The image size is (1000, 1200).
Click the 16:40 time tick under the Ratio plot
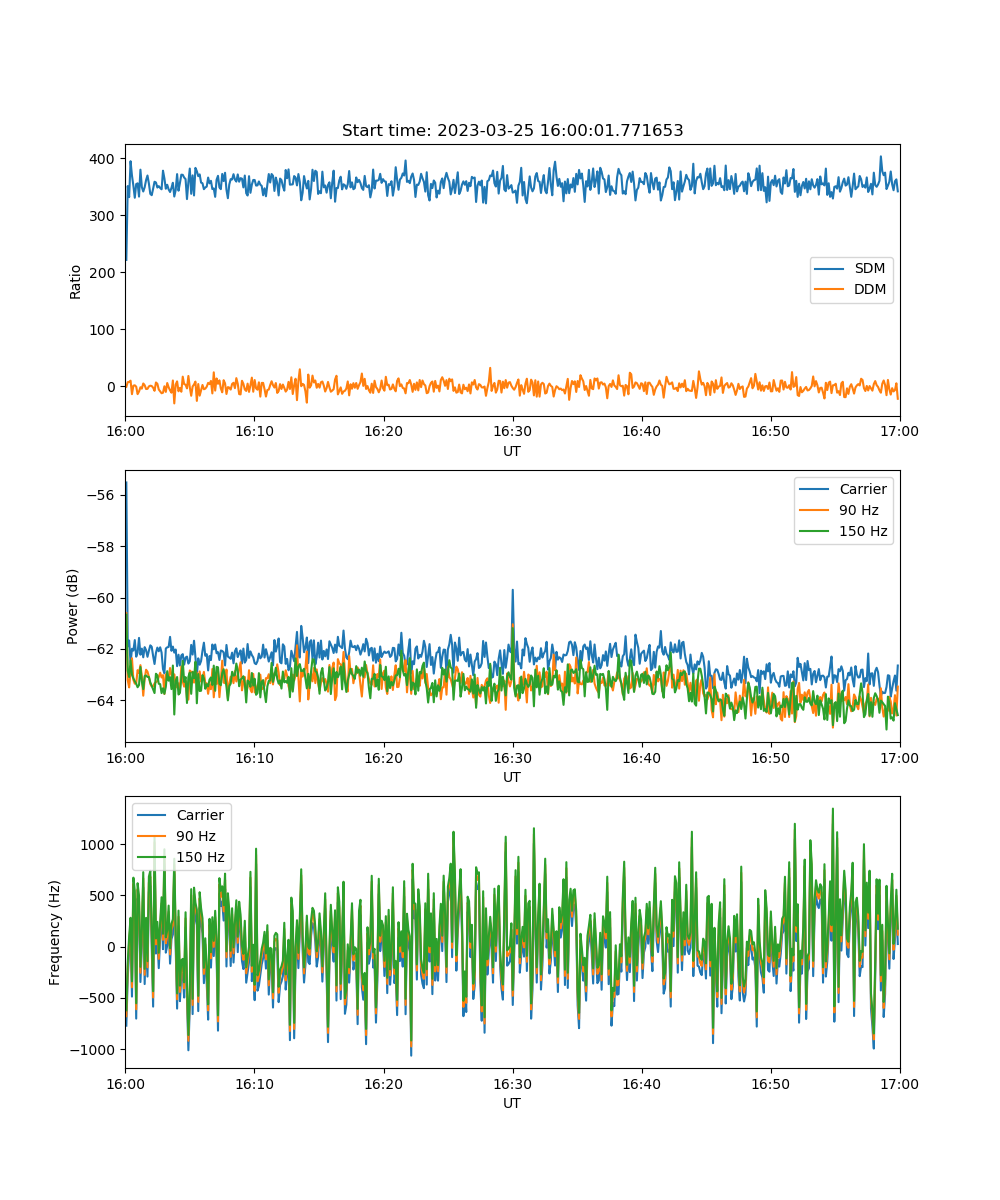[642, 431]
